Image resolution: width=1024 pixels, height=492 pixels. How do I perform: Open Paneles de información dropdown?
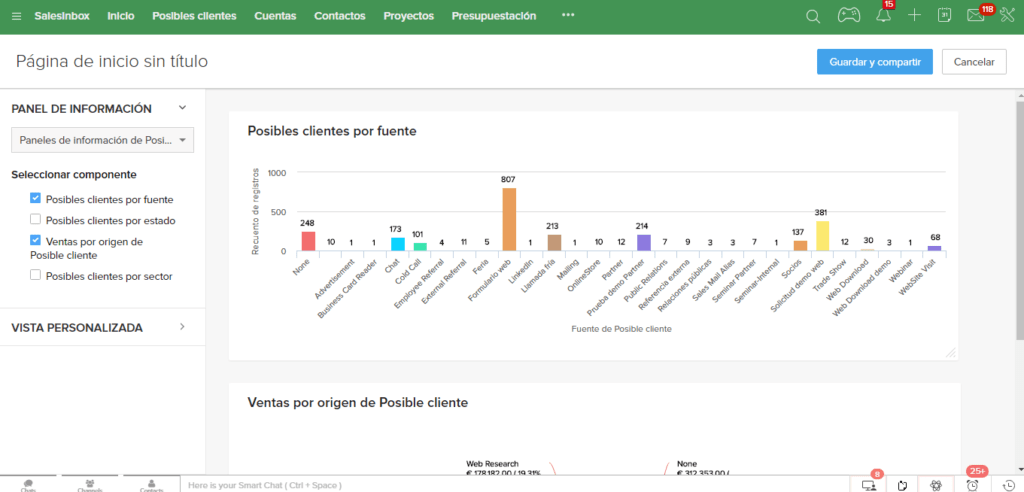coord(103,140)
